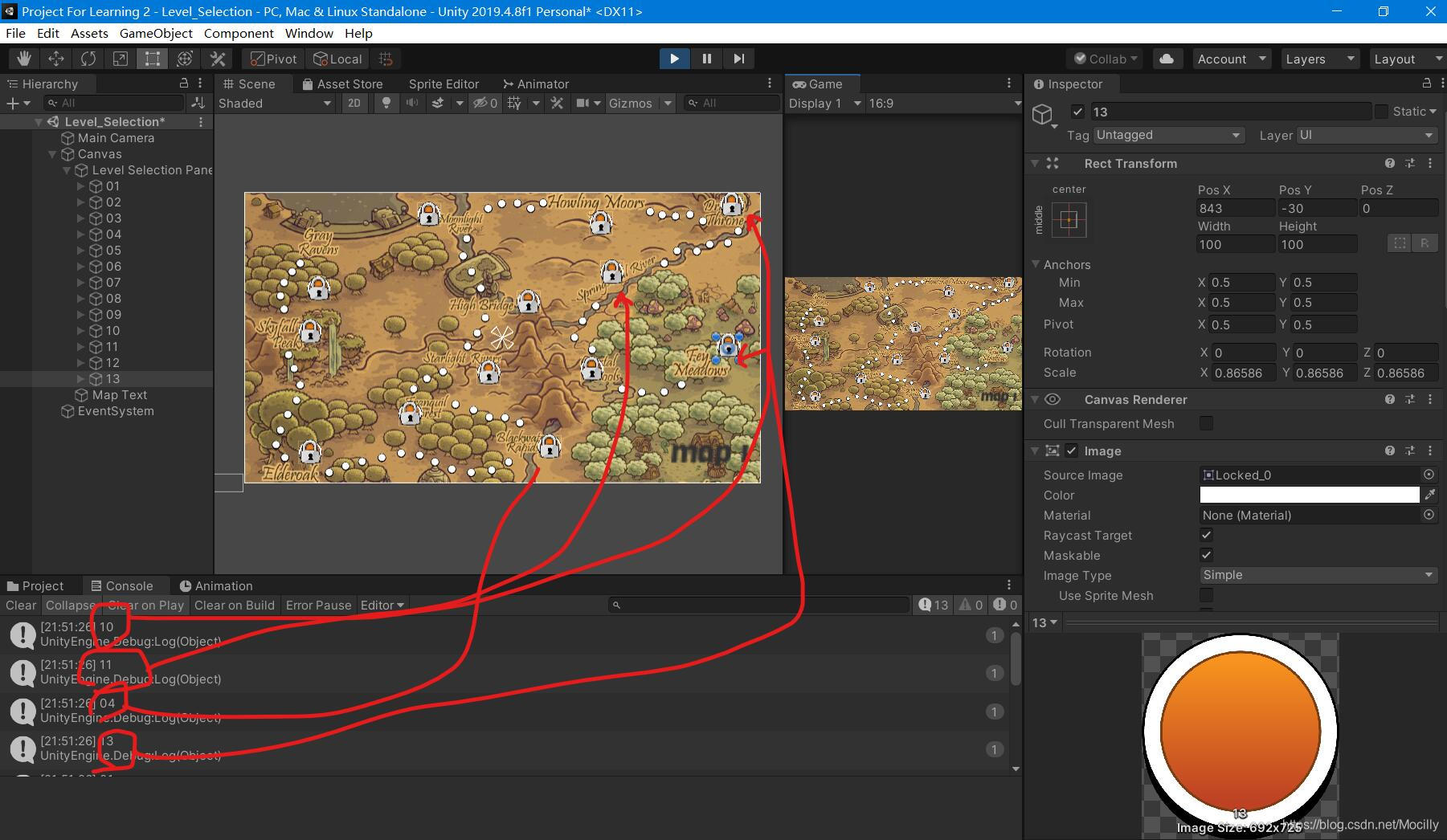The width and height of the screenshot is (1447, 840).
Task: Enable Cull Transparent Mesh checkbox
Action: 1206,423
